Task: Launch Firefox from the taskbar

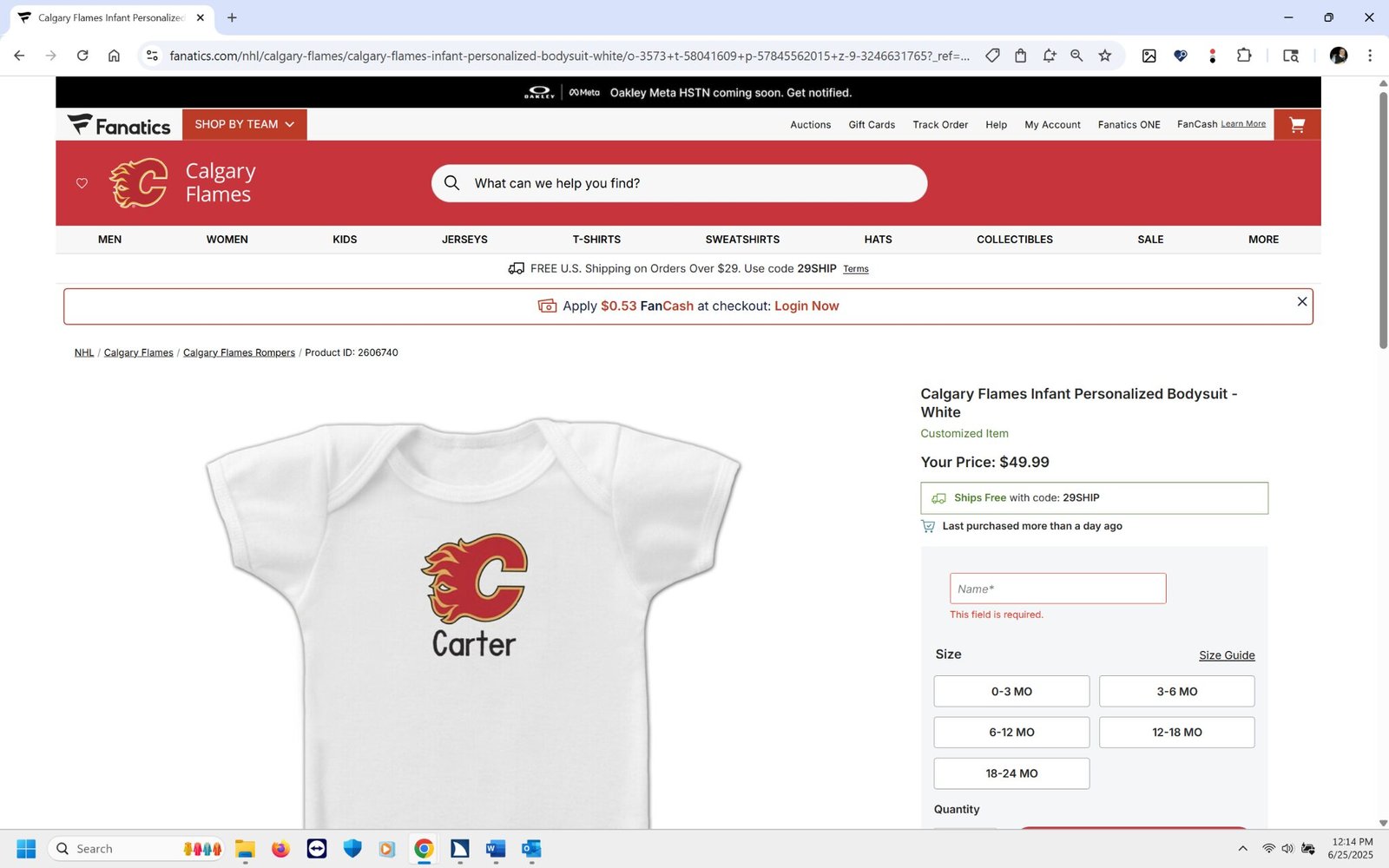Action: tap(280, 849)
